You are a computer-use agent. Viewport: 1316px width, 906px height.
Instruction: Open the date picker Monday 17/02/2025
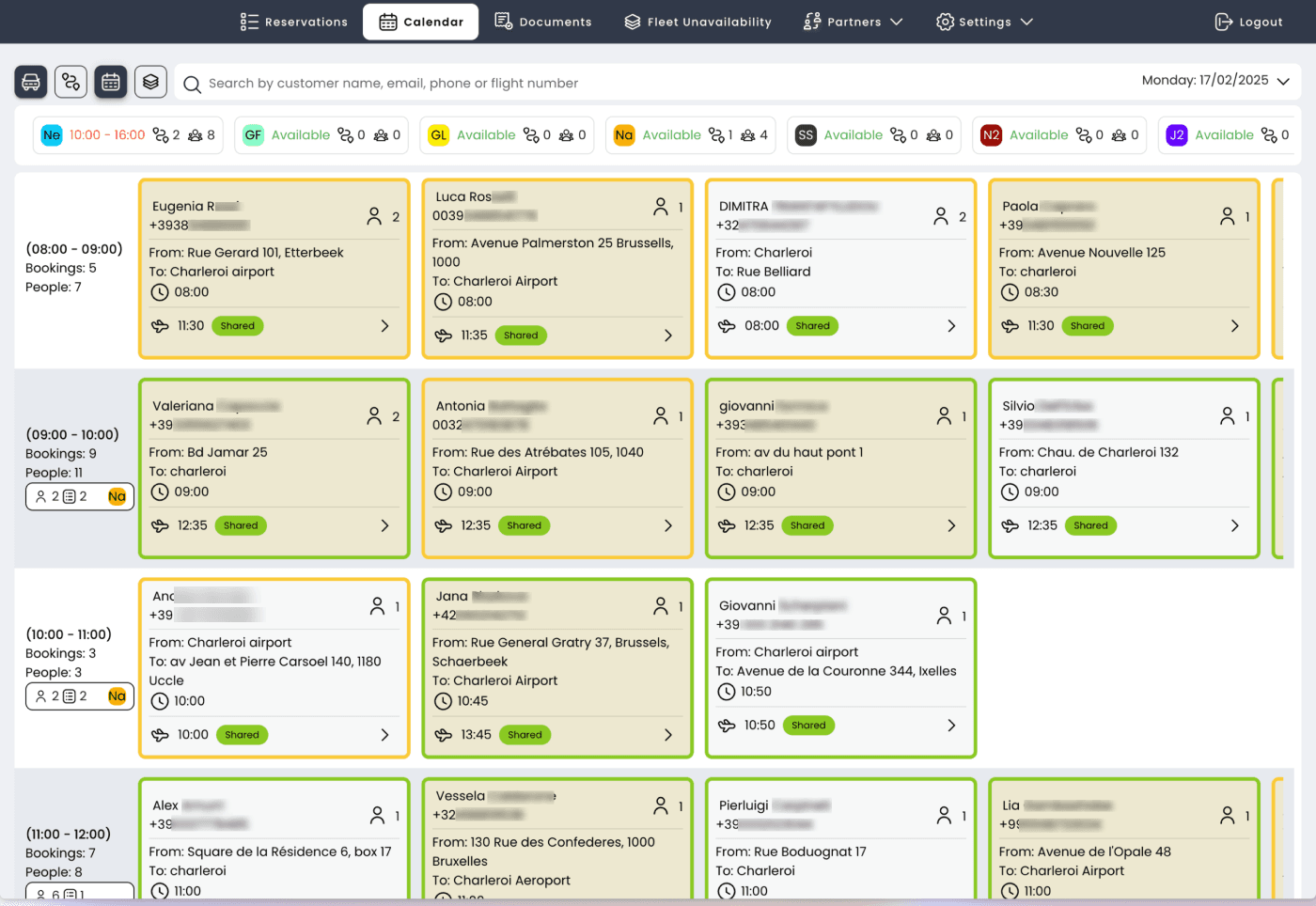coord(1215,81)
